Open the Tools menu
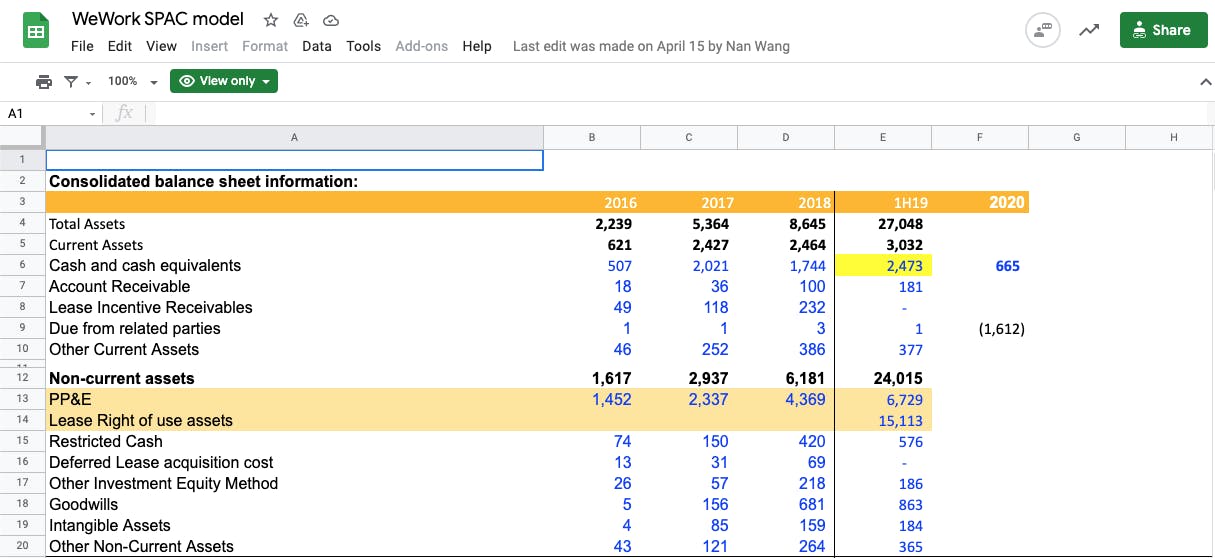This screenshot has height=558, width=1215. coord(364,46)
